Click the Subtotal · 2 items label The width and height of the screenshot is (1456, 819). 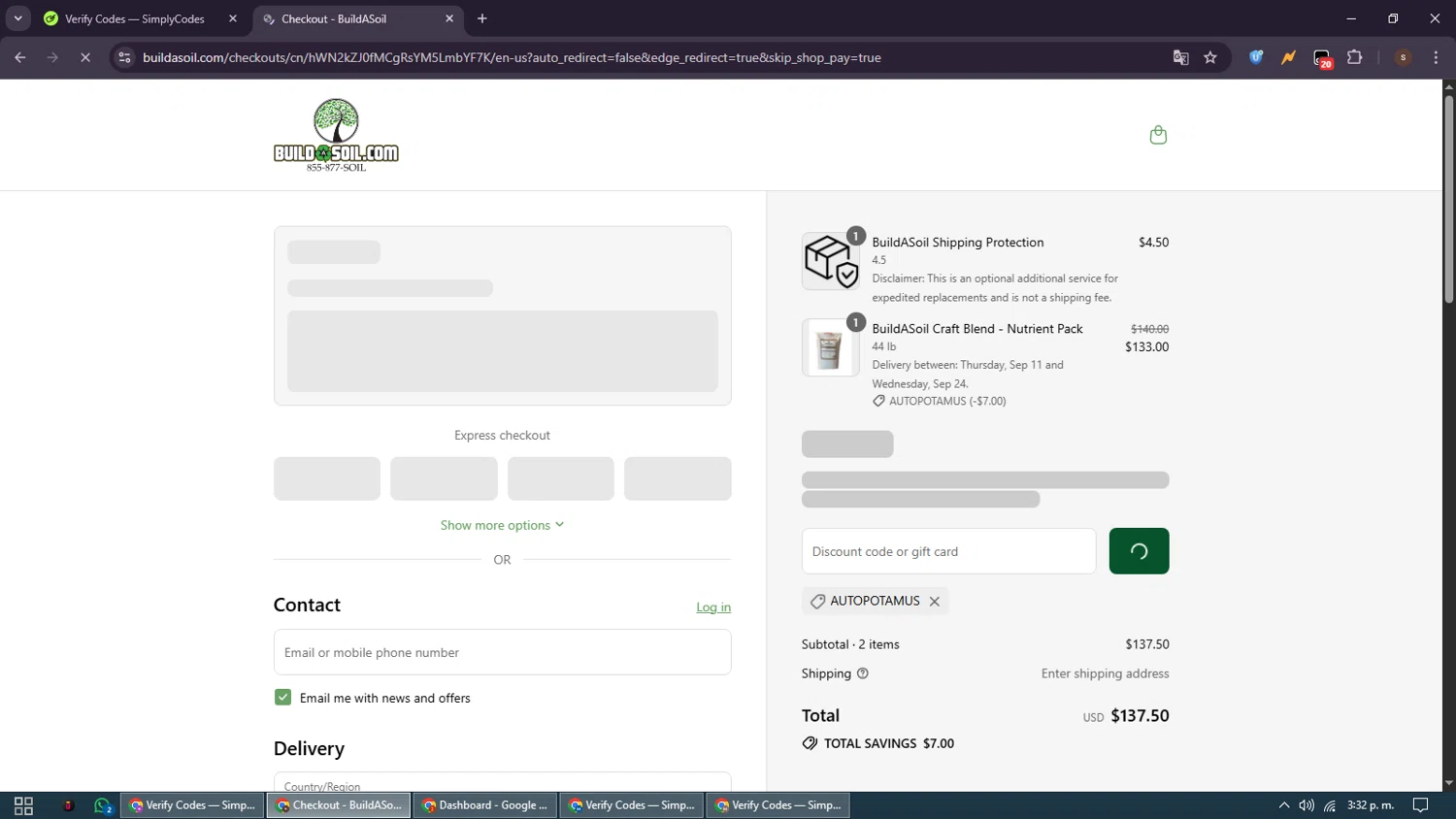tap(850, 644)
